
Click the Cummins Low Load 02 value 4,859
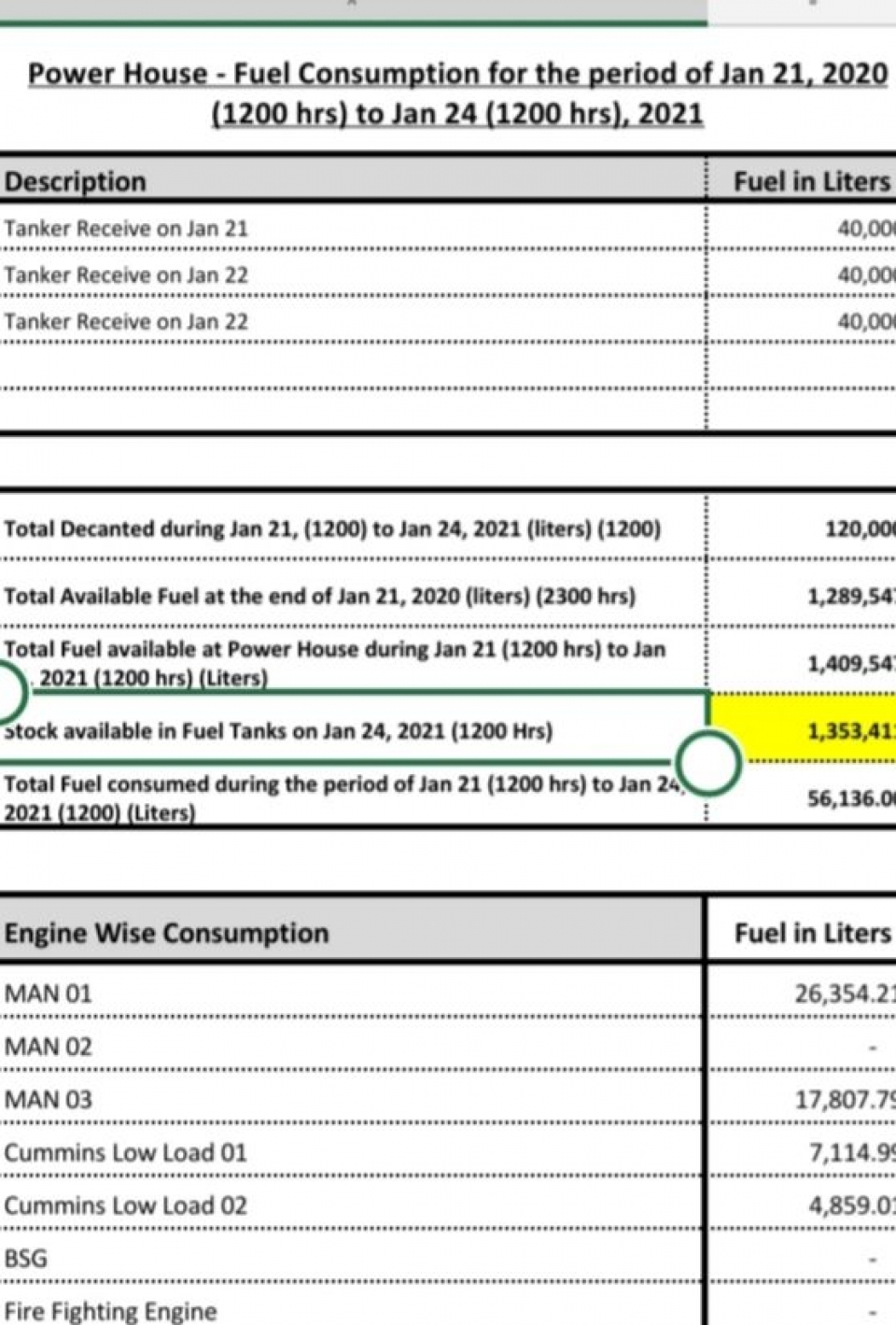coord(802,1205)
